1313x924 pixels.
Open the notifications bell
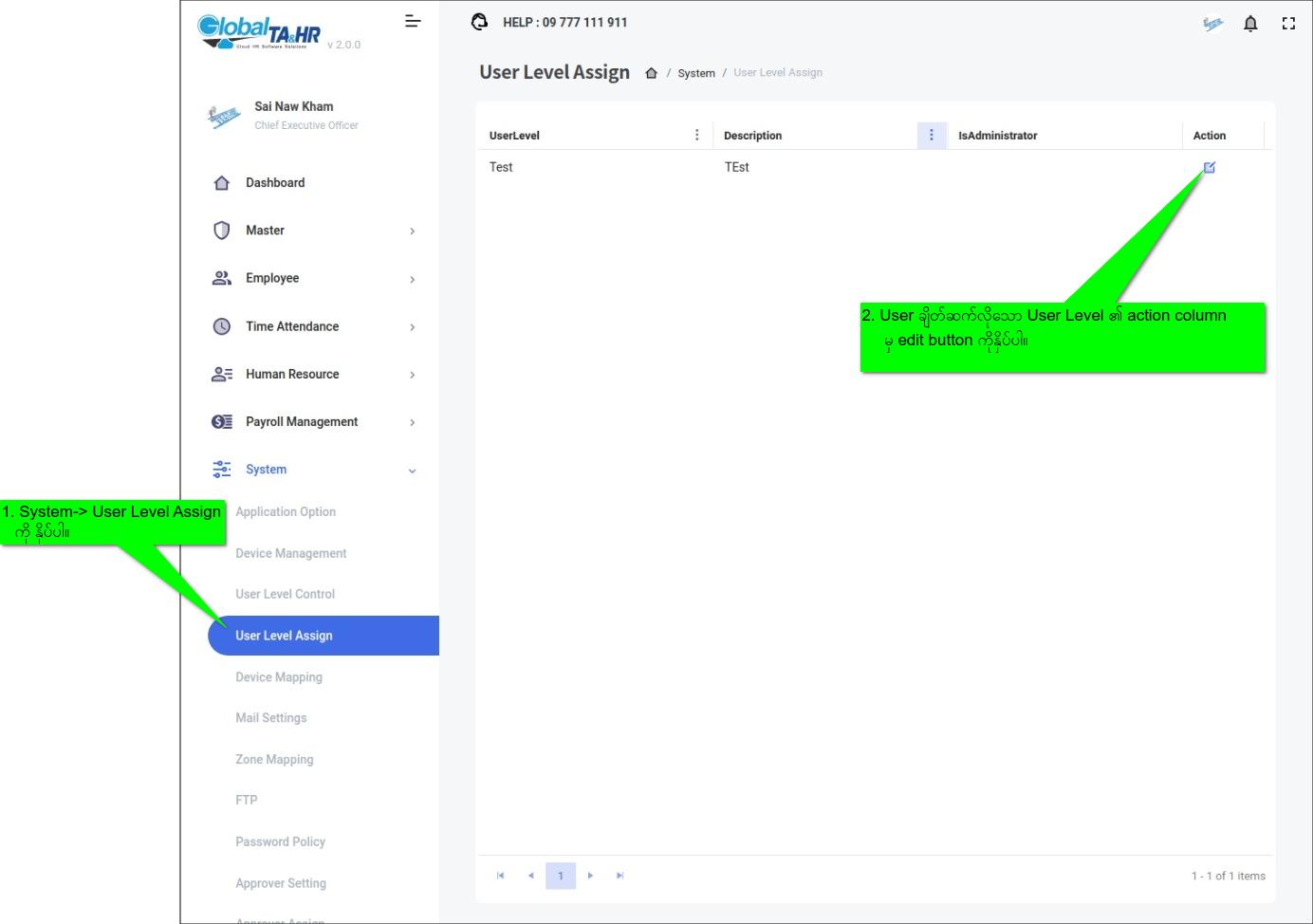(x=1250, y=24)
